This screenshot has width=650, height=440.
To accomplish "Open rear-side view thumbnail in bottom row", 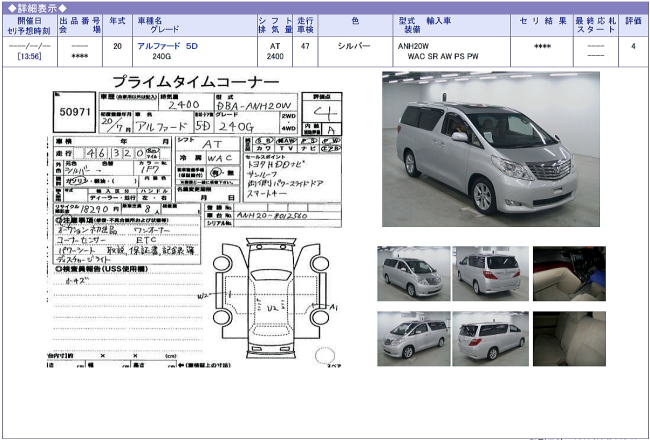I will (x=490, y=338).
